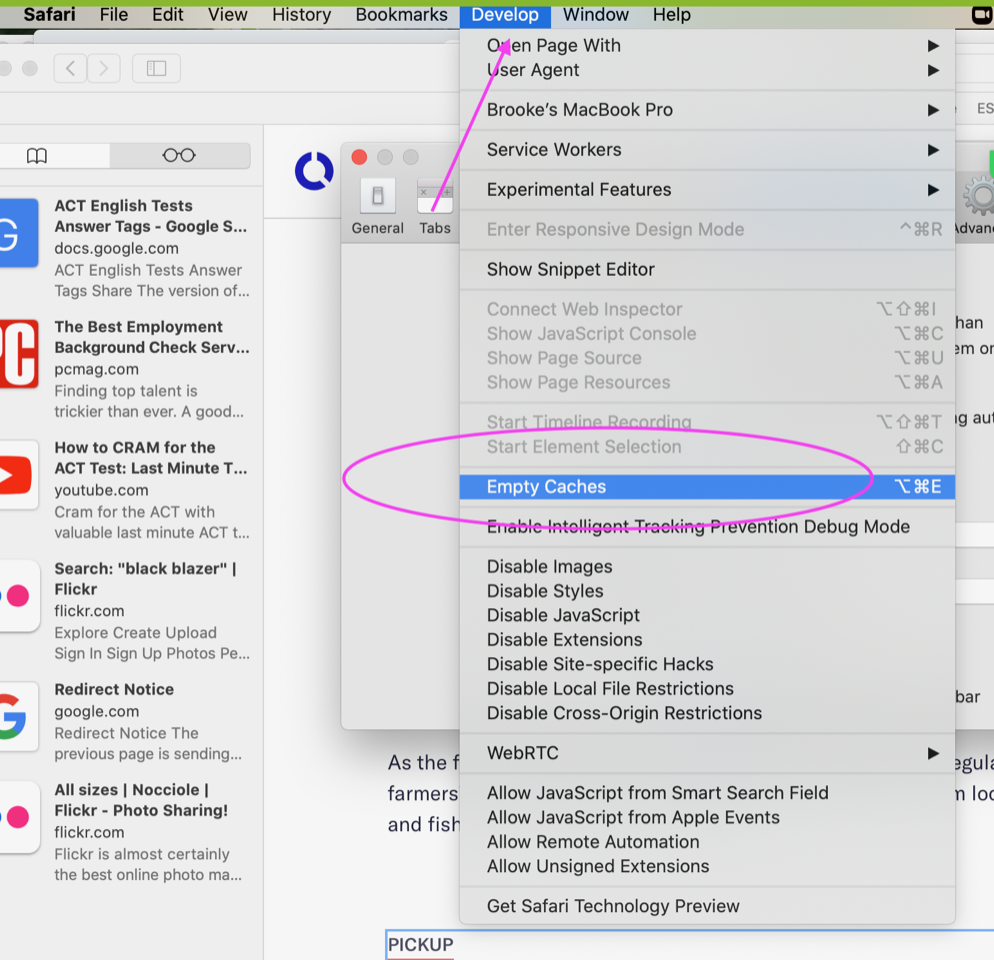
Task: Open the Show Snippet Editor menu item
Action: 570,269
